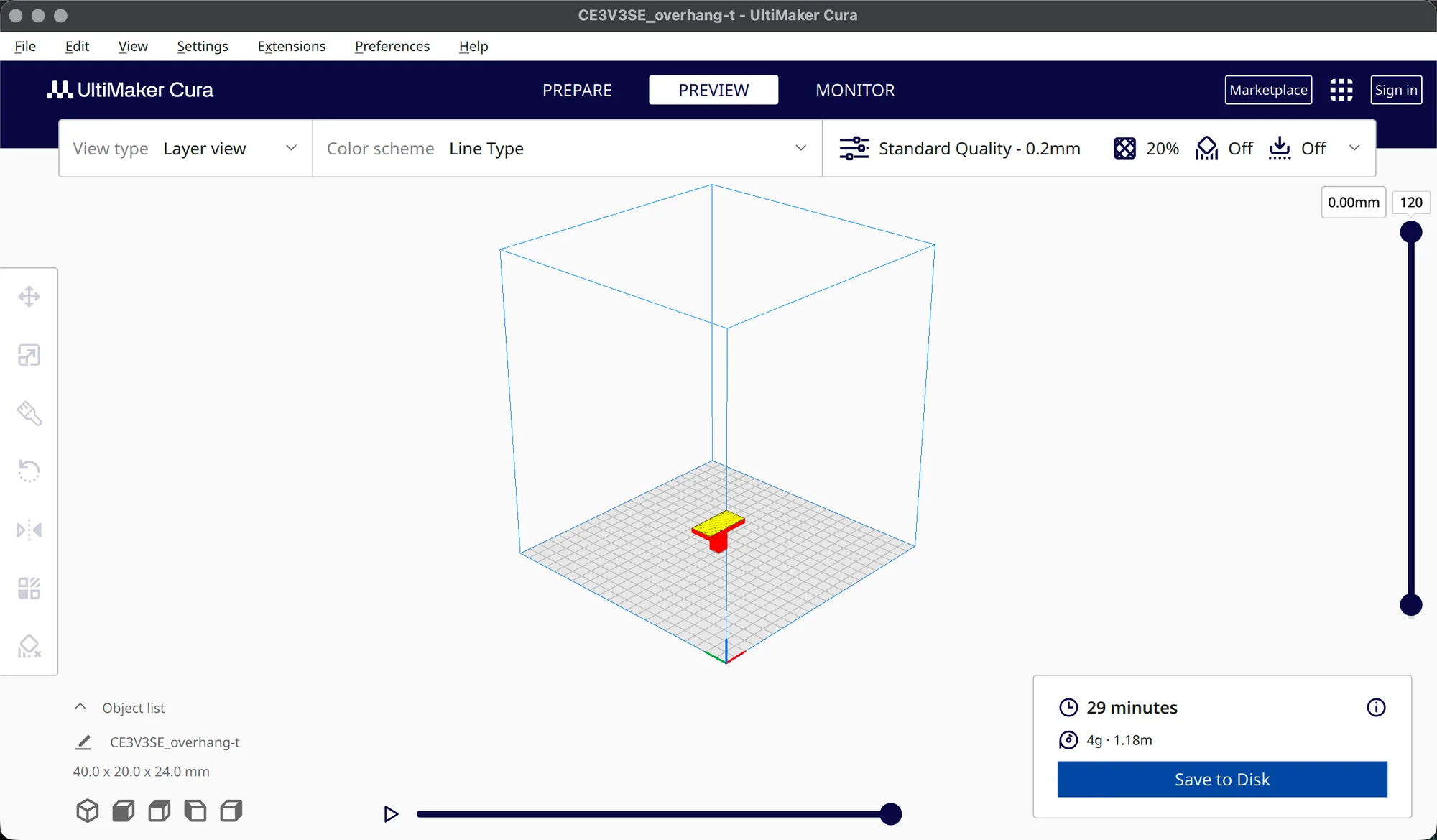This screenshot has height=840, width=1437.
Task: Click the red and yellow model on build plate
Action: (718, 531)
